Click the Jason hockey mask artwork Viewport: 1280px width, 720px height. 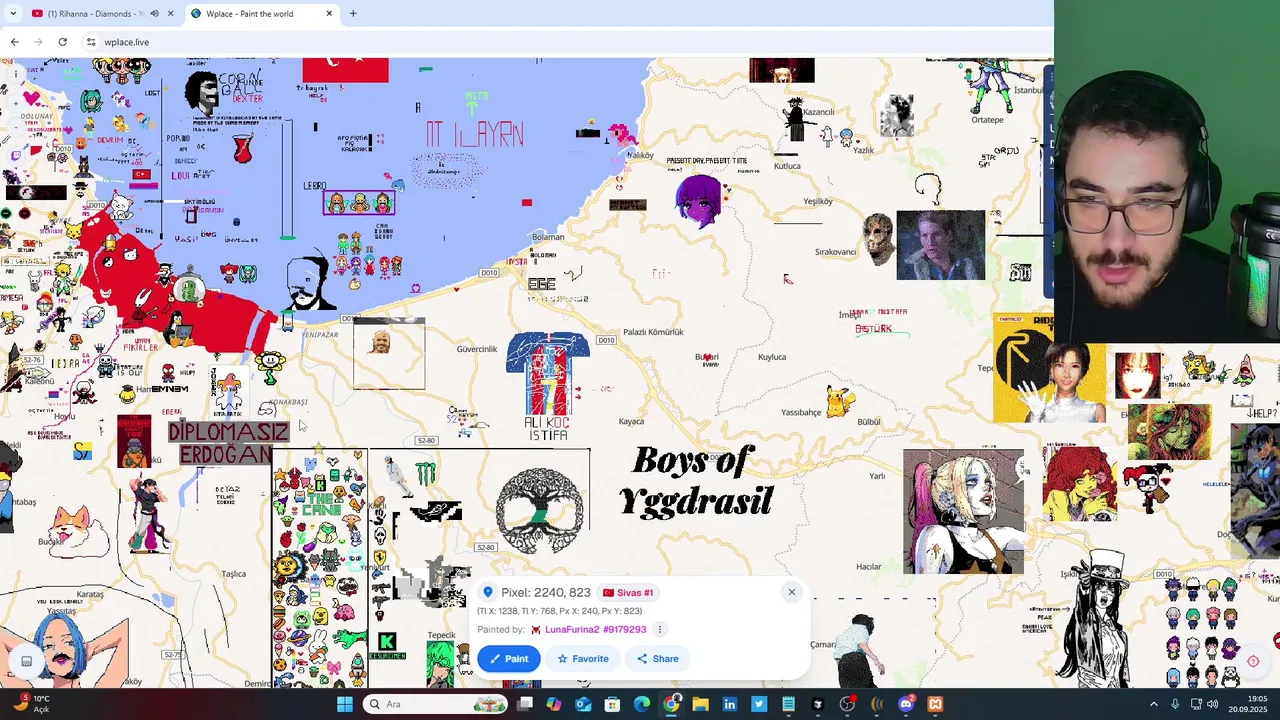point(878,239)
